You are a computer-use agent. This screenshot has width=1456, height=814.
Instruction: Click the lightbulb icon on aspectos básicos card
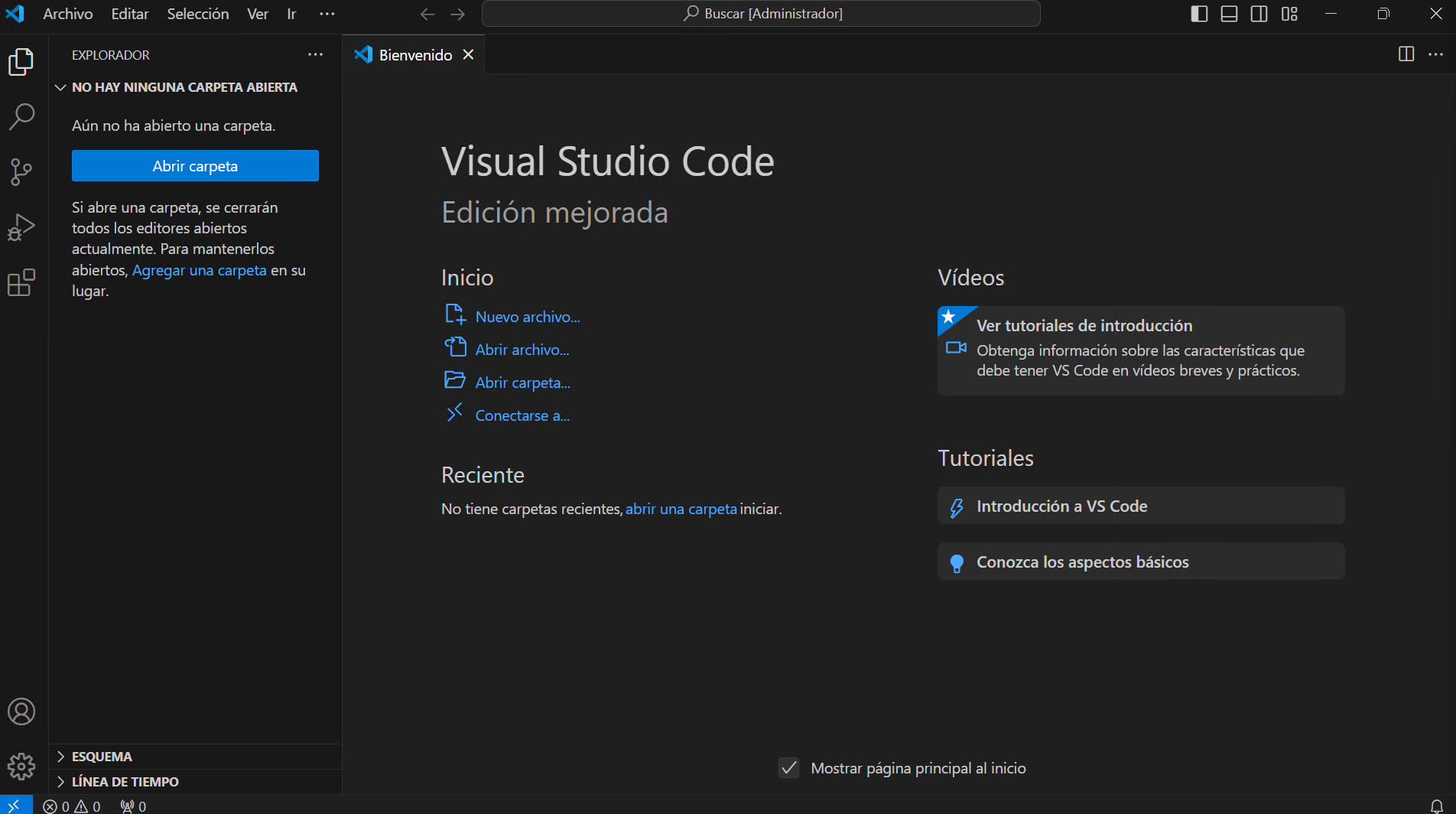point(957,564)
